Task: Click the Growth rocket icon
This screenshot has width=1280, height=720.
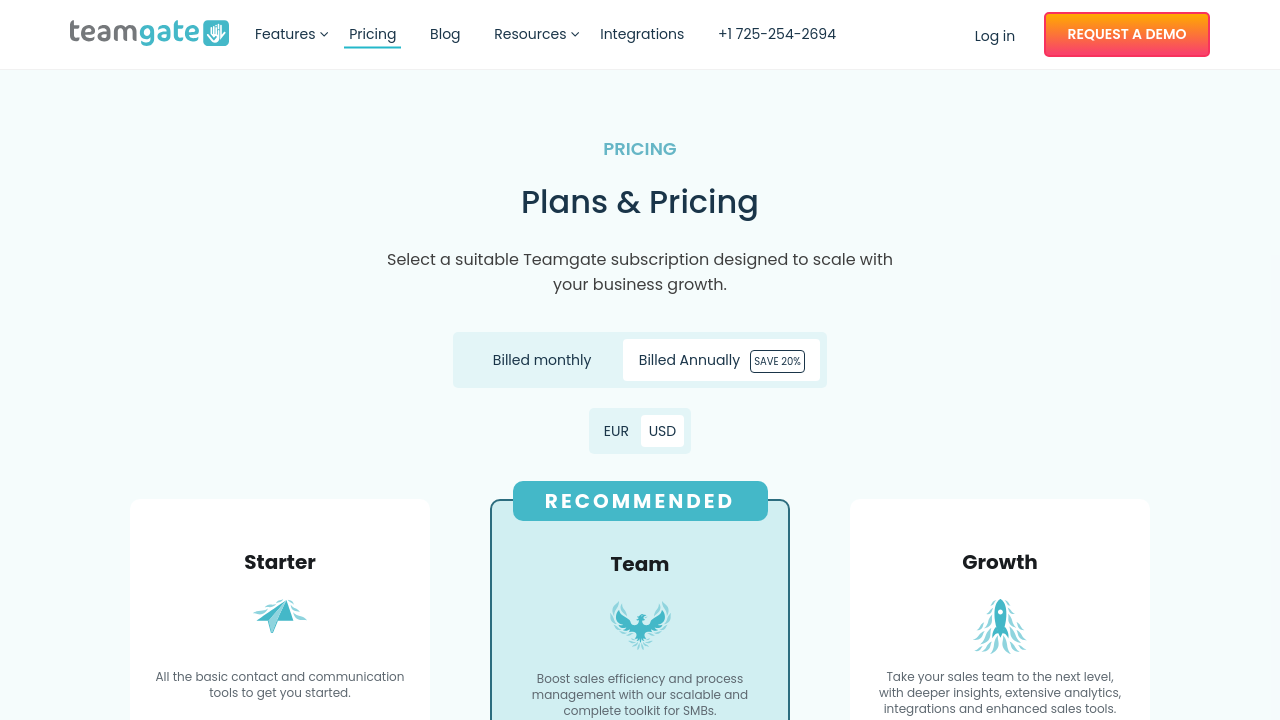Action: [x=1000, y=626]
